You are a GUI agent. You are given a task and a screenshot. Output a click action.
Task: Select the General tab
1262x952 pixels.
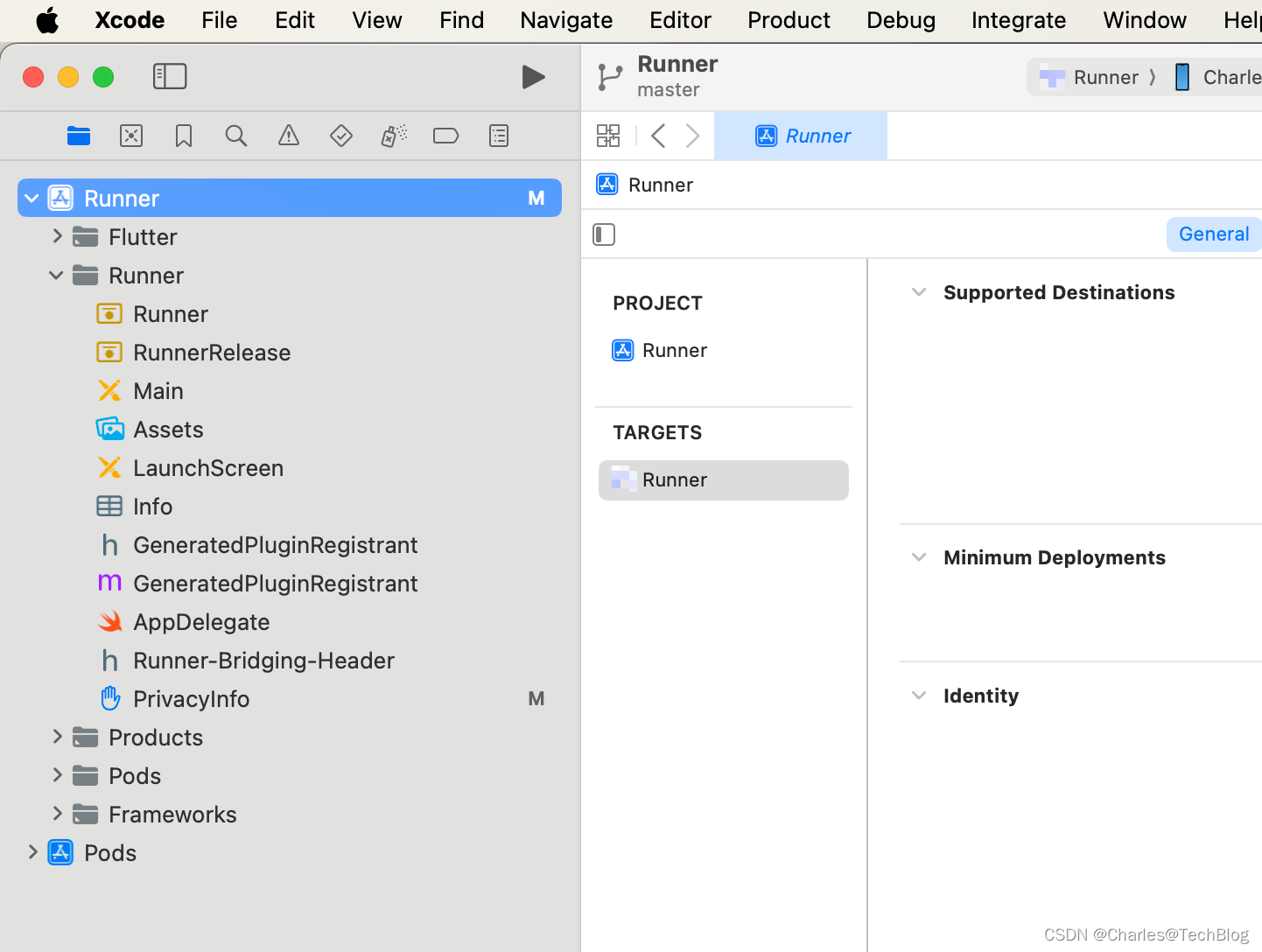pyautogui.click(x=1214, y=234)
